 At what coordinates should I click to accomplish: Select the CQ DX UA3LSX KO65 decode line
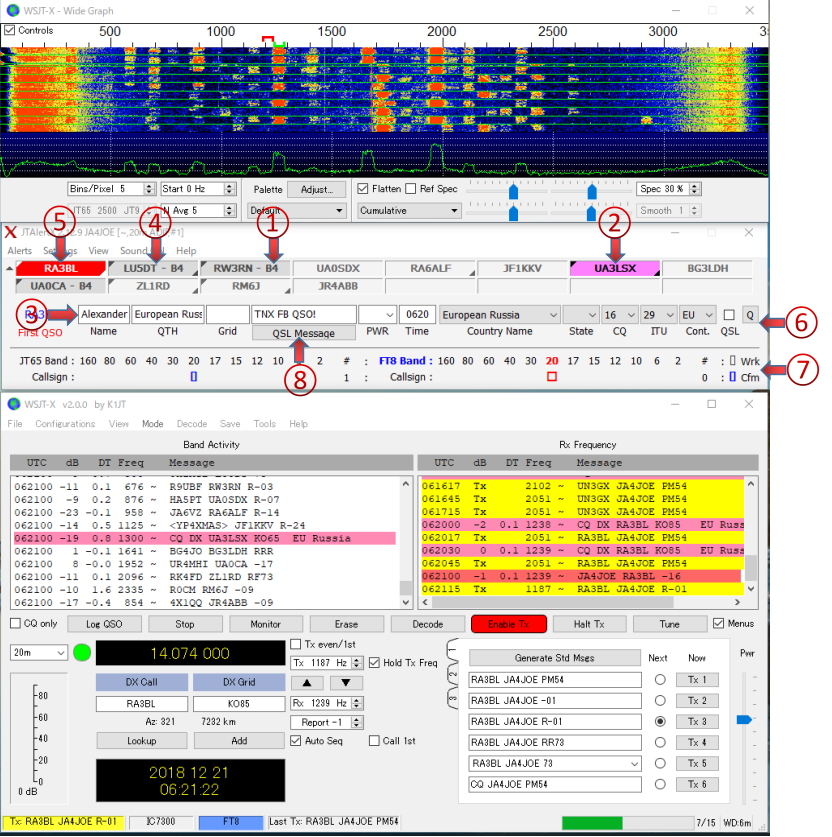tap(205, 538)
